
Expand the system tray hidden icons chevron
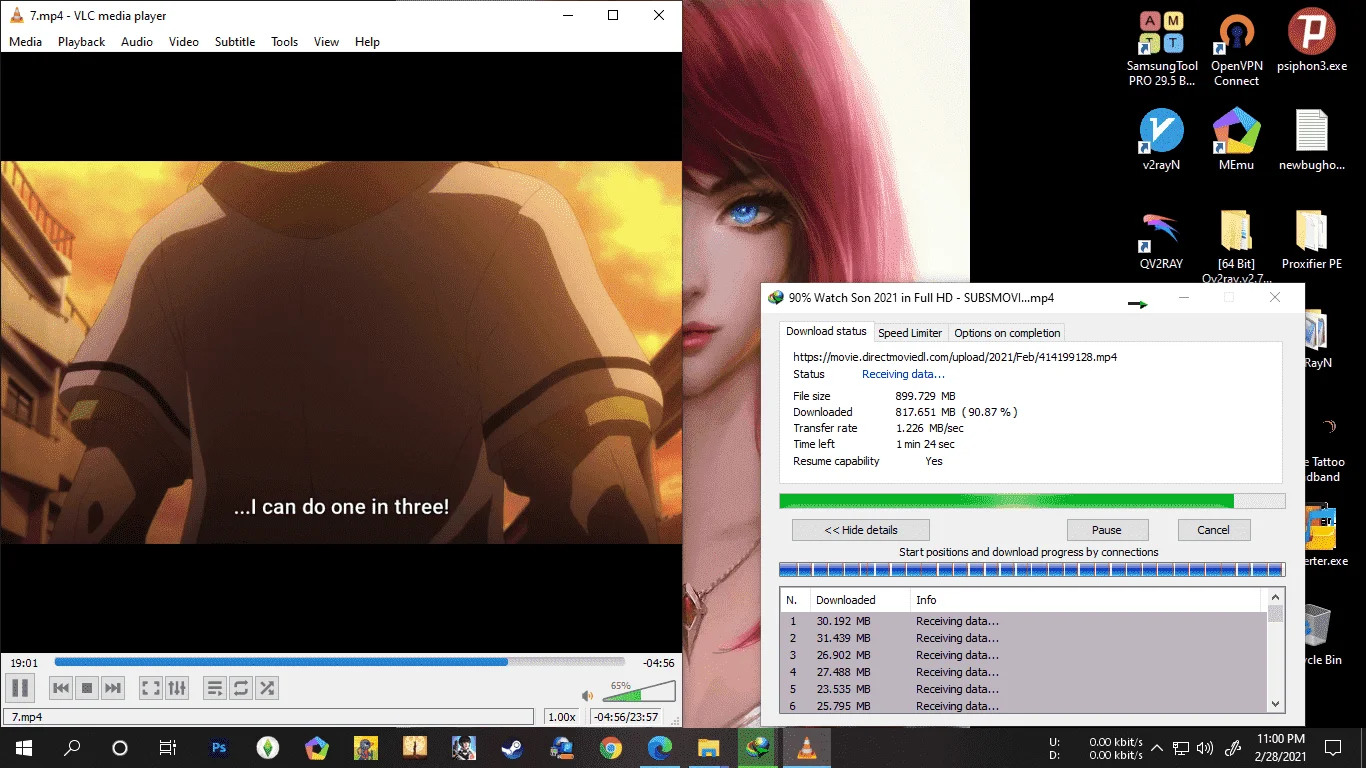(1157, 747)
